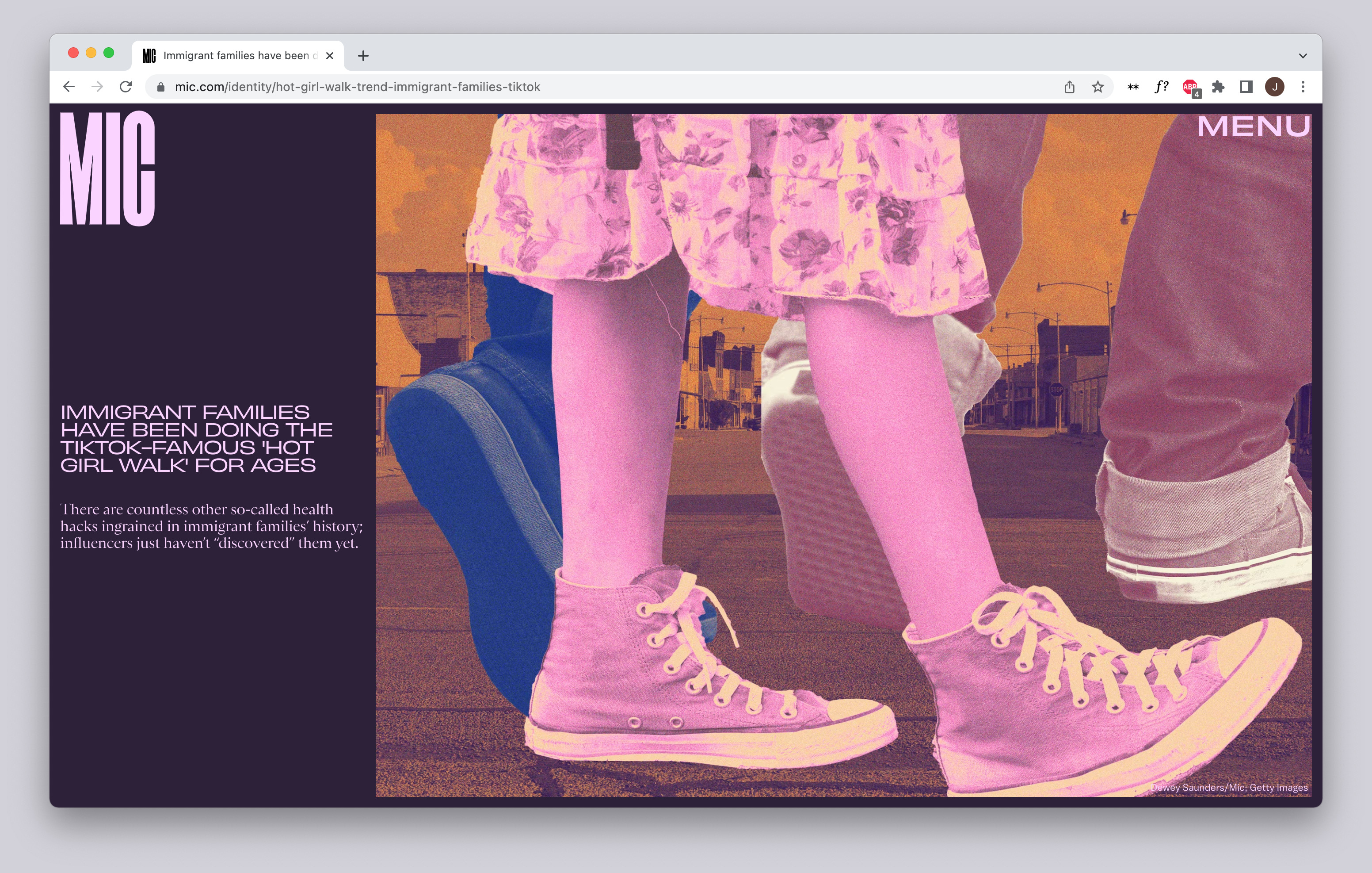Click the site lock icon
1372x873 pixels.
coord(161,87)
